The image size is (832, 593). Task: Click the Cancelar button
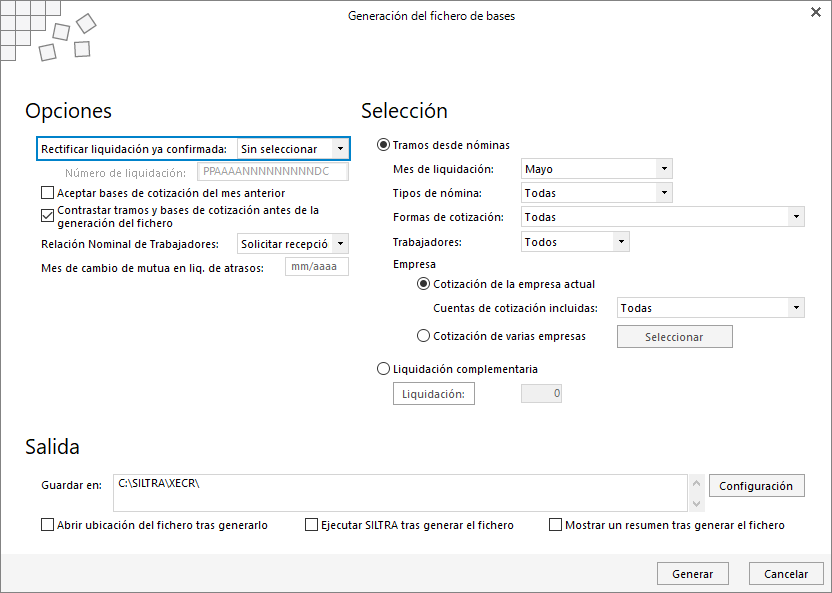coord(786,574)
